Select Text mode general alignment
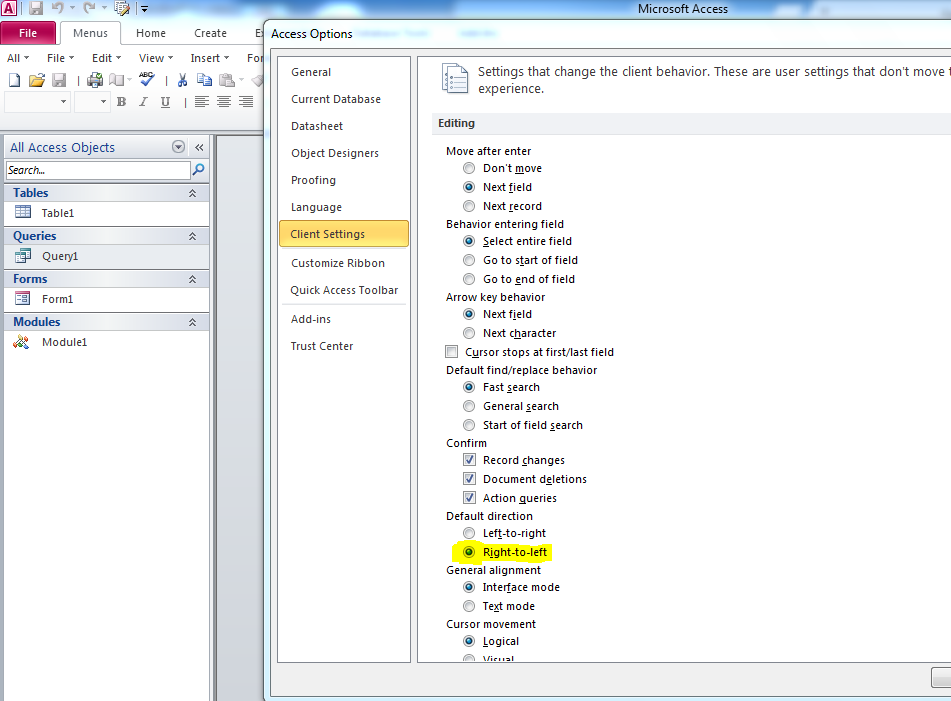This screenshot has width=951, height=701. click(x=469, y=606)
